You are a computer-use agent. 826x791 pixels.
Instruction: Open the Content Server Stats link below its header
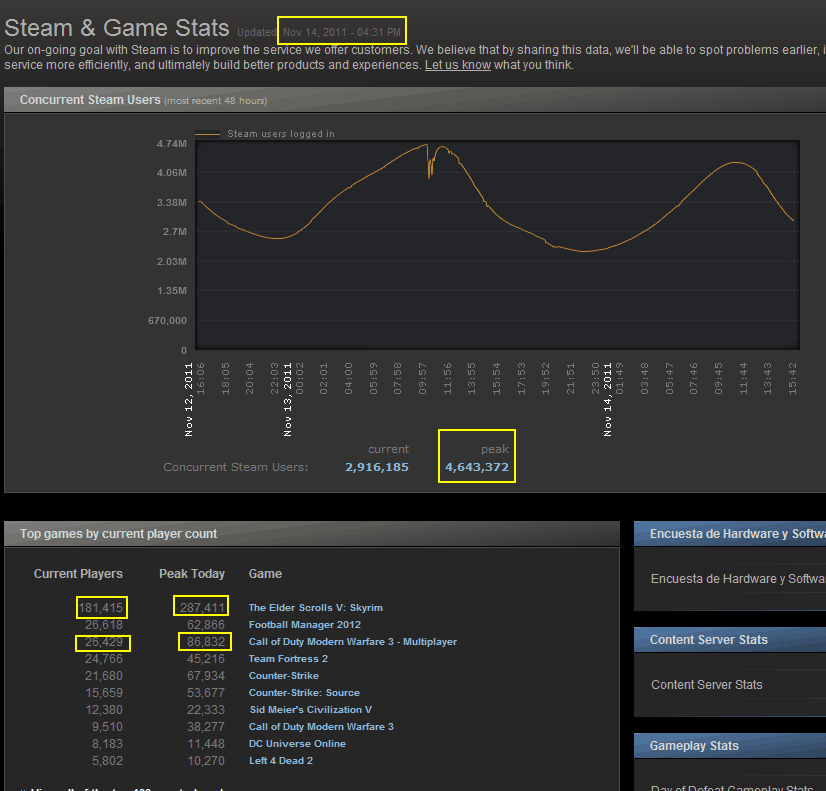[706, 685]
